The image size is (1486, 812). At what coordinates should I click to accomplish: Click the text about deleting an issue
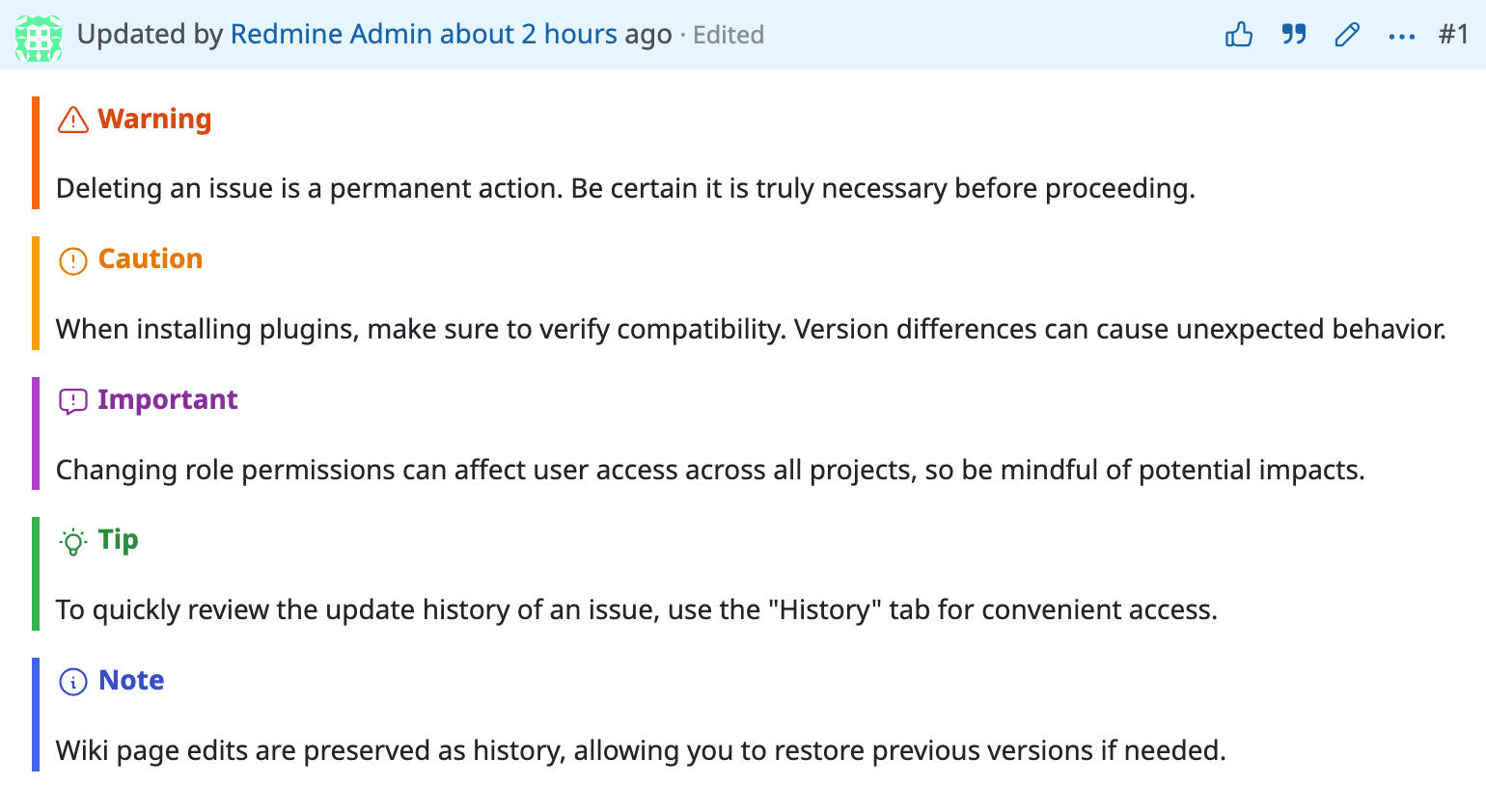625,188
